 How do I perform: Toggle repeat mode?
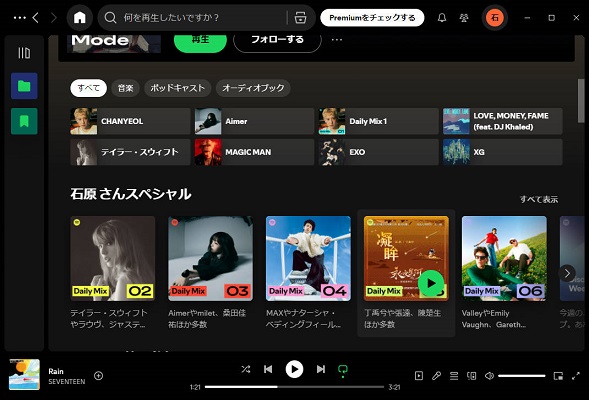click(343, 370)
